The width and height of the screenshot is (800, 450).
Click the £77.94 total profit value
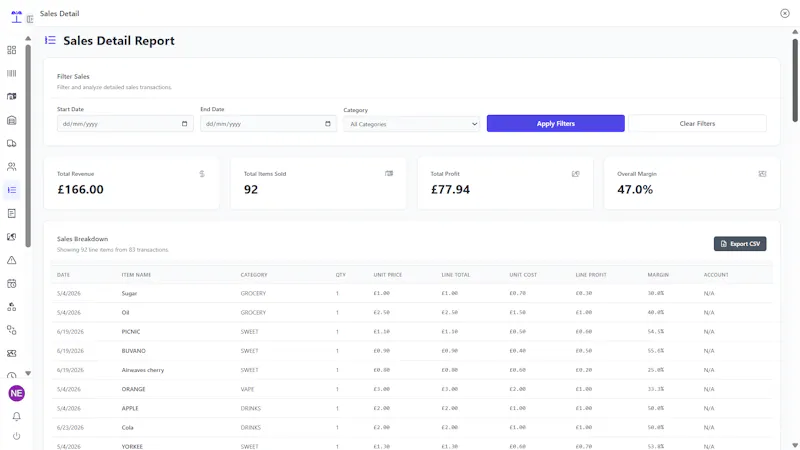click(x=451, y=189)
